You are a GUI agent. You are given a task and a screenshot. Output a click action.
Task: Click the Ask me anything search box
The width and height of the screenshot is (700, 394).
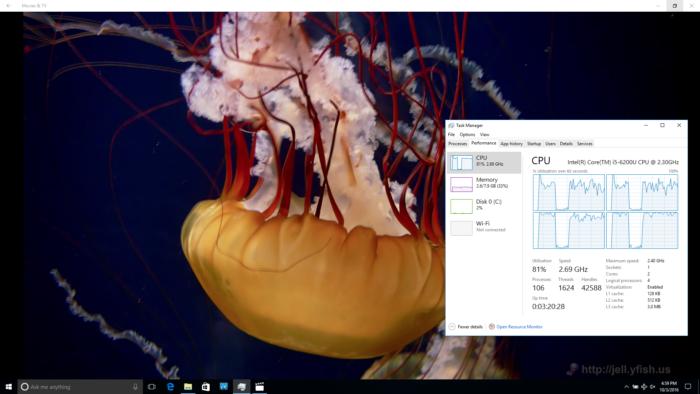[80, 386]
